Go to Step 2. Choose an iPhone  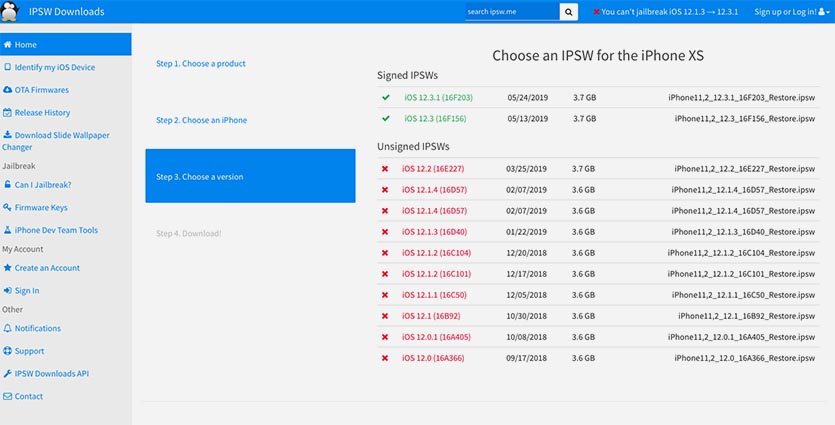(x=201, y=120)
